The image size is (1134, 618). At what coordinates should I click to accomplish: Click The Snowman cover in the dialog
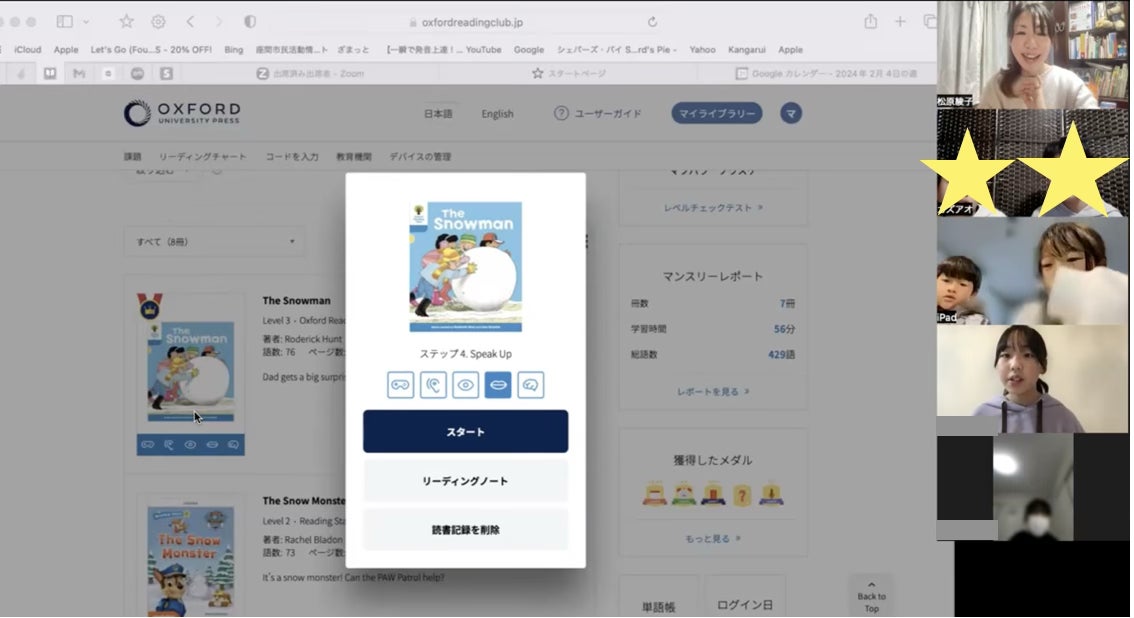465,267
